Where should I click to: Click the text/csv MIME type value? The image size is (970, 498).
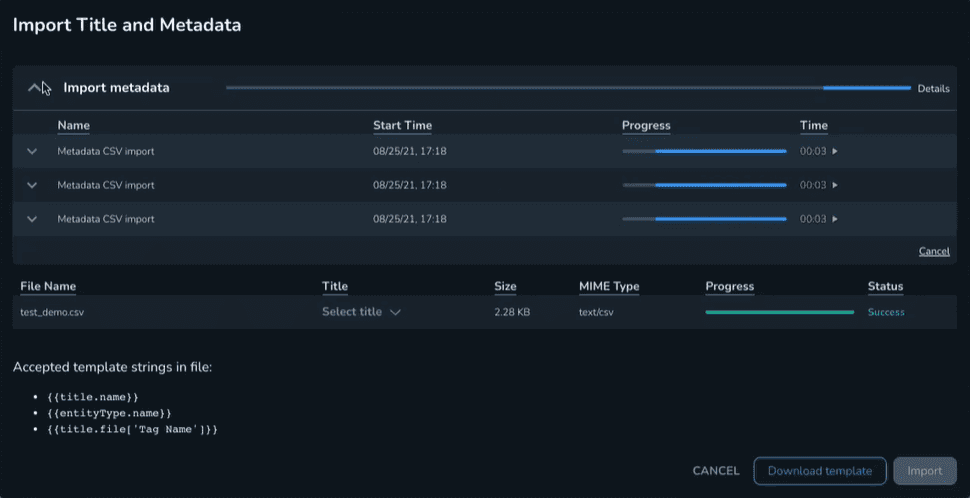coord(596,312)
